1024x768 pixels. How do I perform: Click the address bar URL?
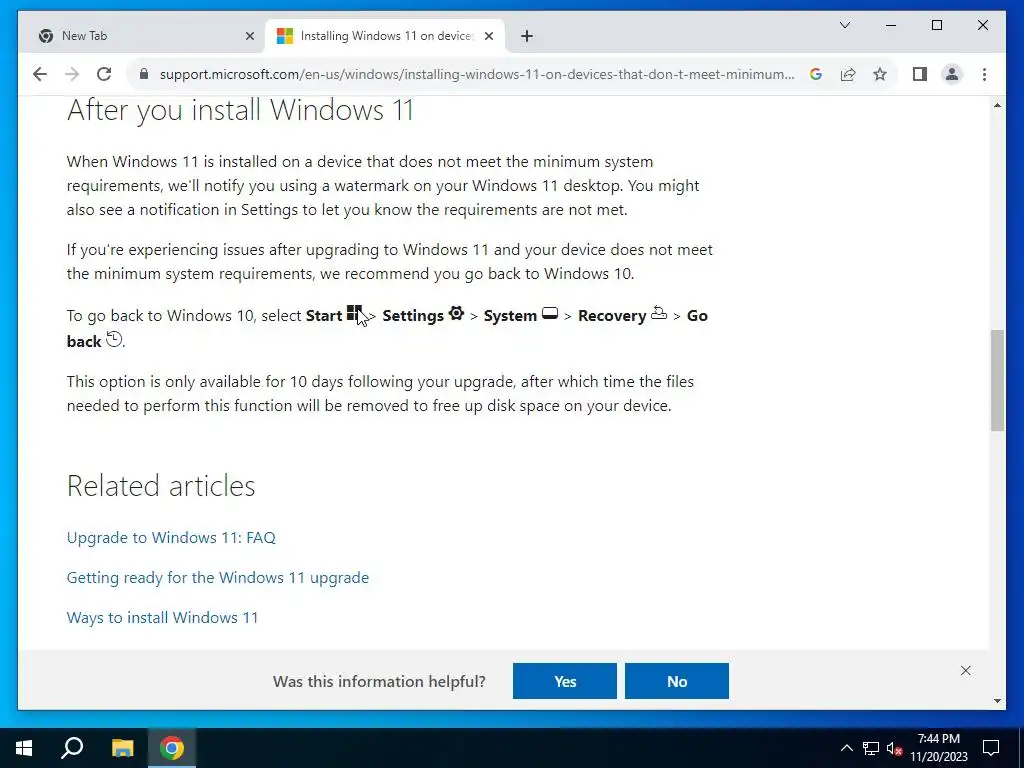[x=477, y=74]
